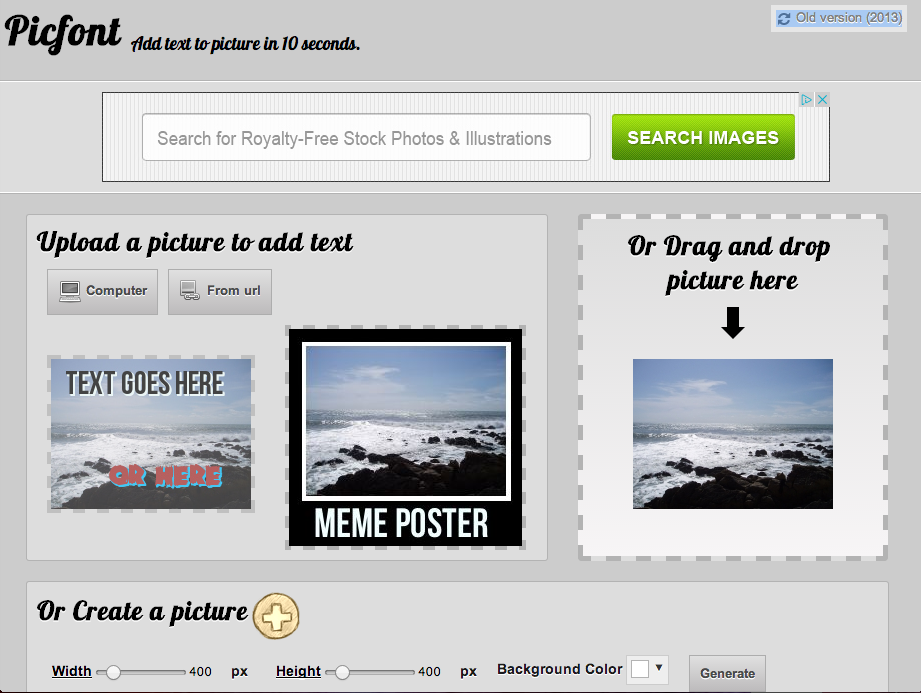Viewport: 921px width, 693px height.
Task: Click the refresh icon beside Old version
Action: click(x=784, y=19)
